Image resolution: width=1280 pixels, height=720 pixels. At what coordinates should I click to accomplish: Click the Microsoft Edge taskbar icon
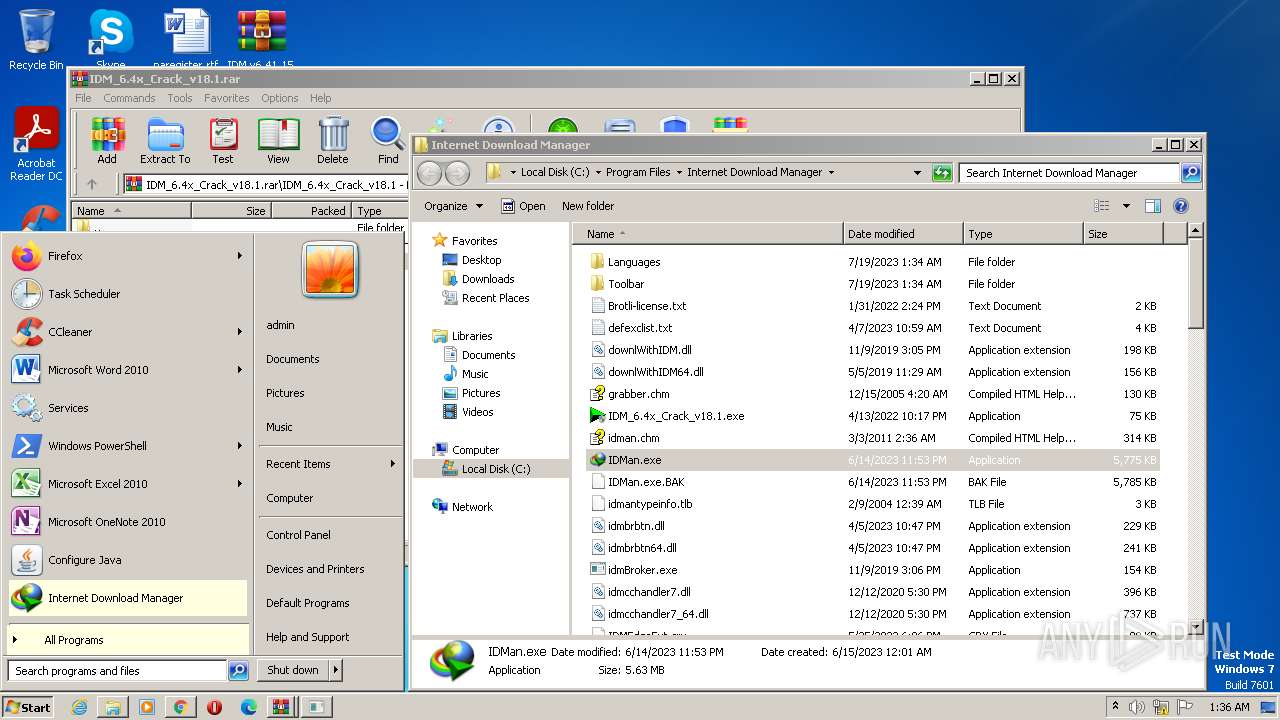[x=248, y=707]
